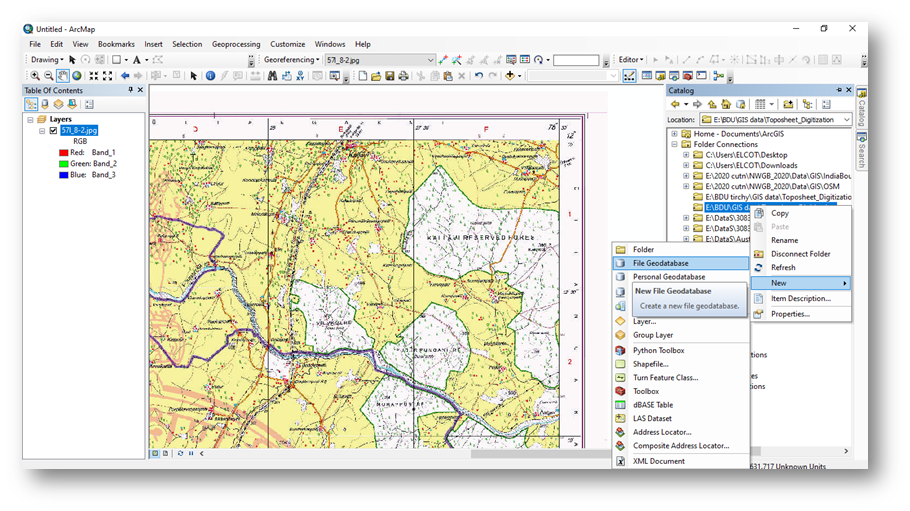The width and height of the screenshot is (910, 511).
Task: Click Refresh in context menu
Action: coord(801,268)
